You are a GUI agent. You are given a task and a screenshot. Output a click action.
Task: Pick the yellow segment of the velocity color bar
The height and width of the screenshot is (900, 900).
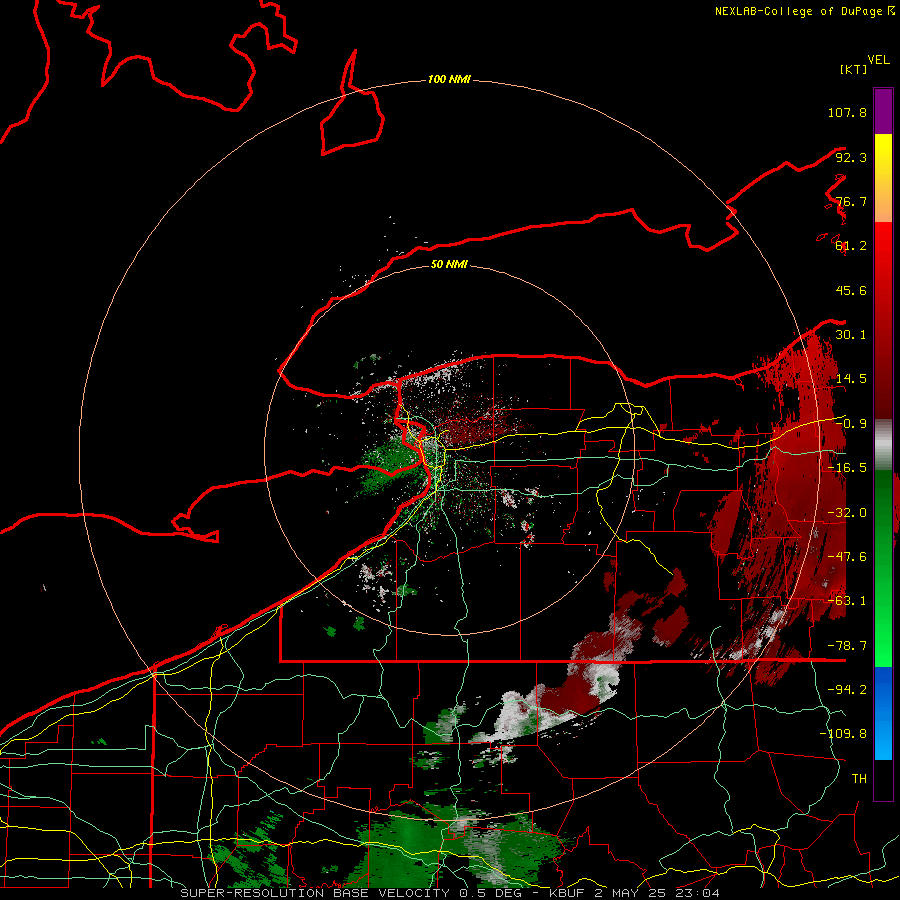883,178
